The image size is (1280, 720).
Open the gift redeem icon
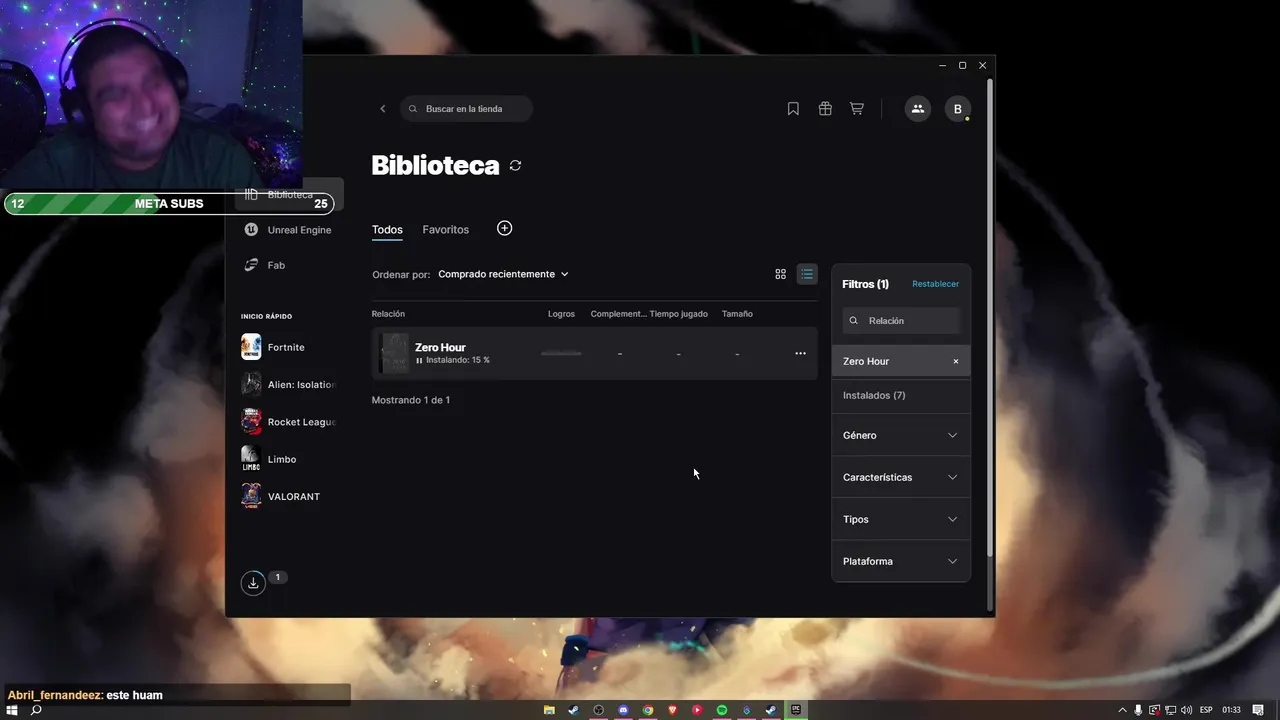[825, 109]
